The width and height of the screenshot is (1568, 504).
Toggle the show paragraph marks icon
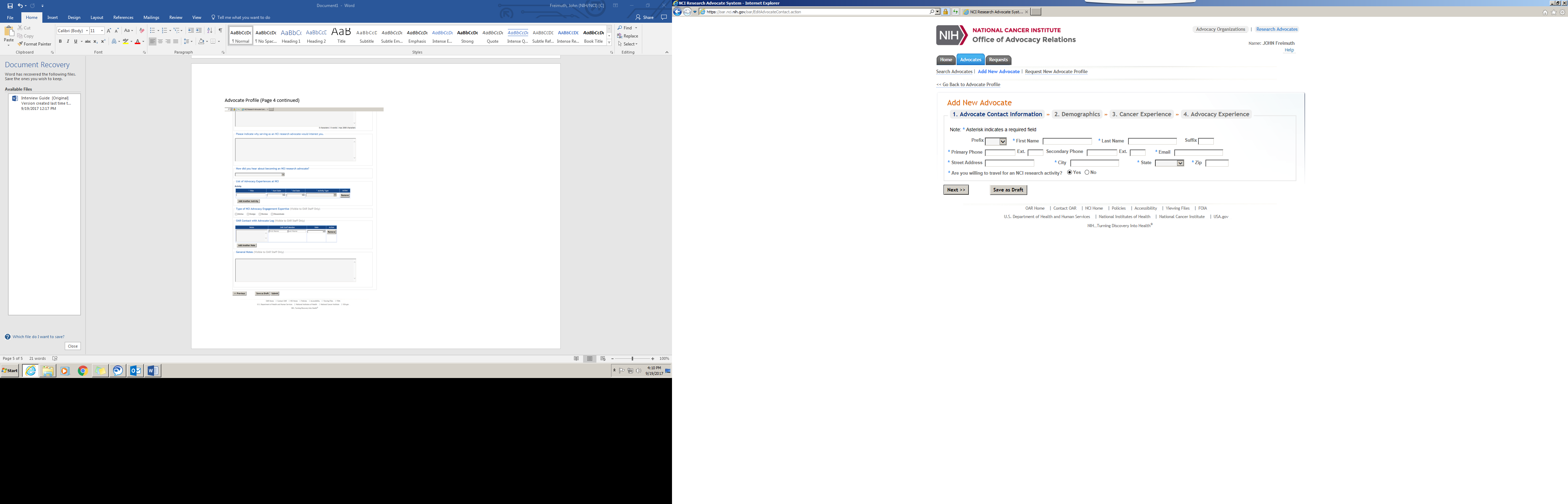pyautogui.click(x=220, y=30)
